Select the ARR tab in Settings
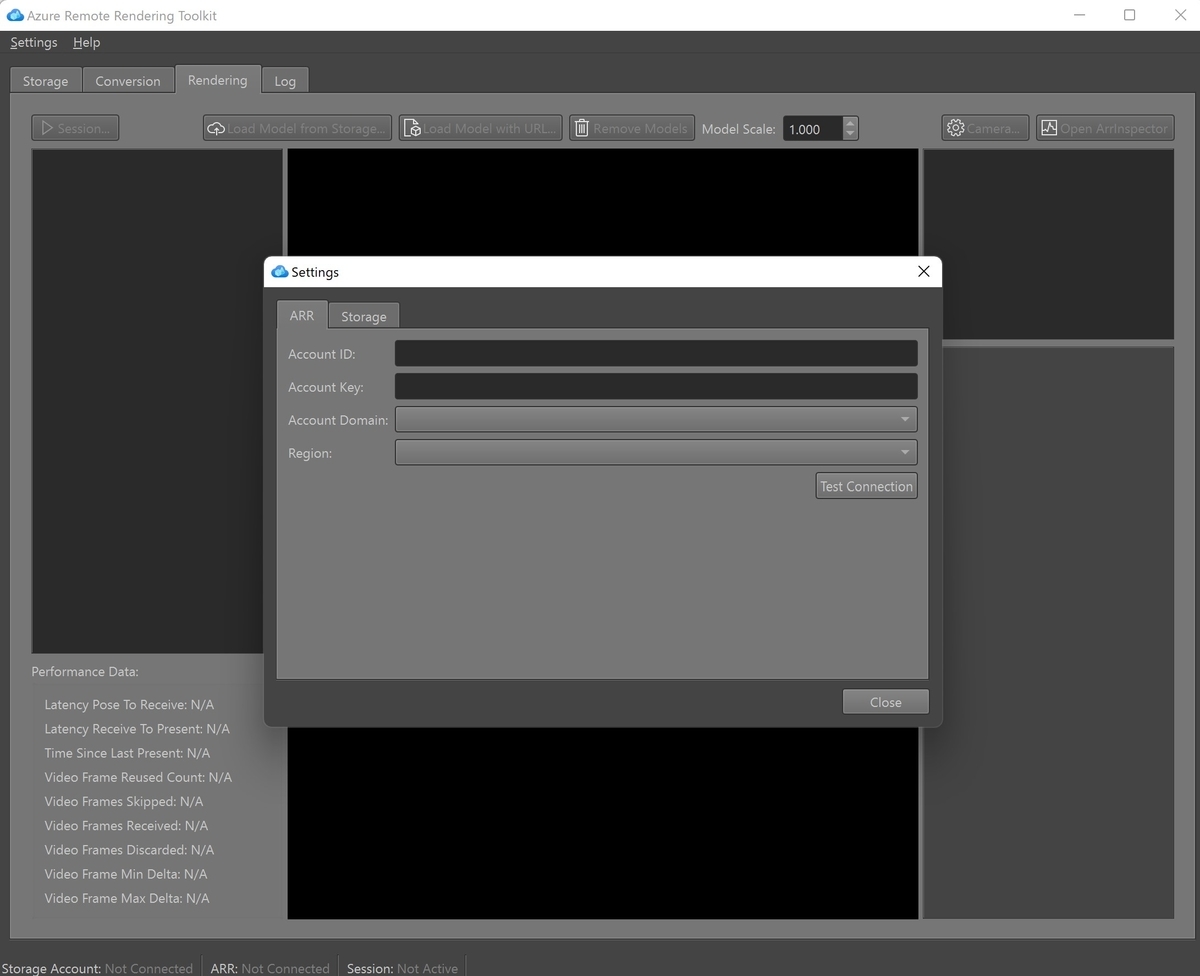The height and width of the screenshot is (976, 1200). (302, 315)
